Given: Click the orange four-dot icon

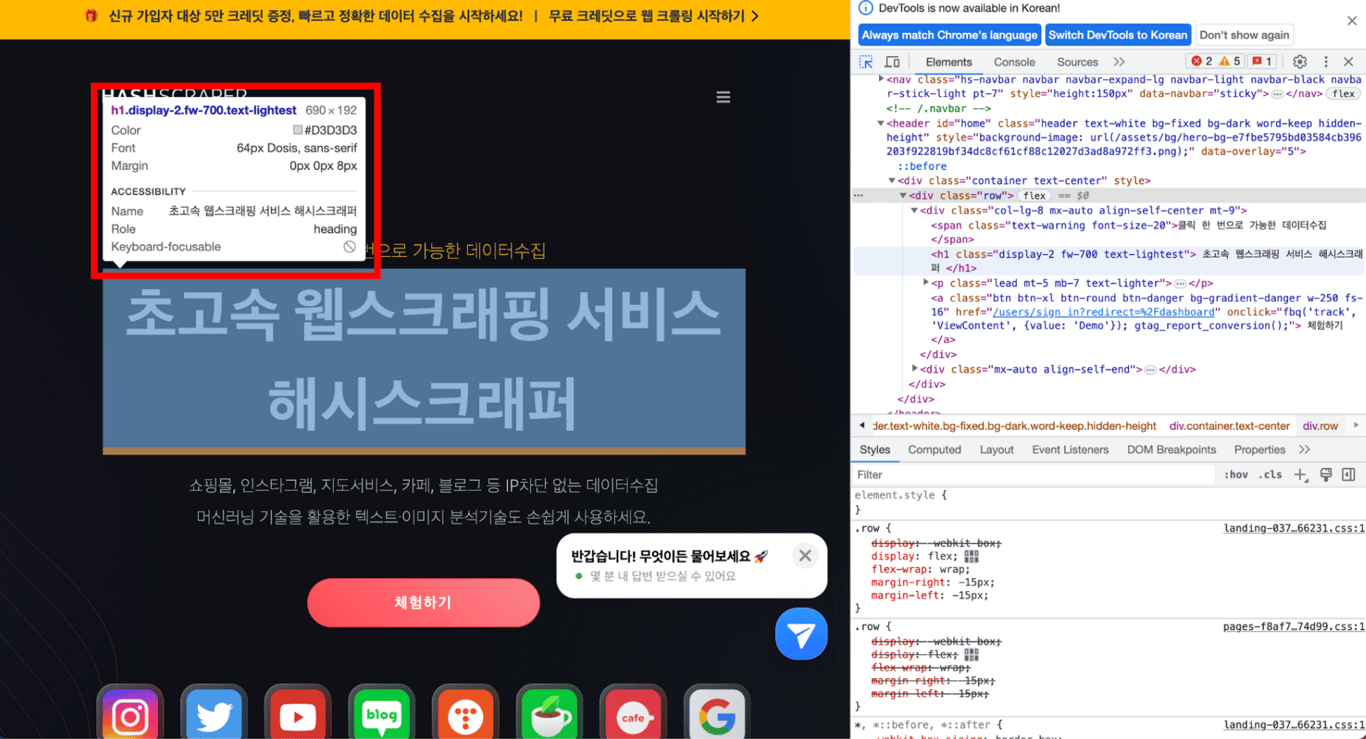Looking at the screenshot, I should click(x=466, y=716).
